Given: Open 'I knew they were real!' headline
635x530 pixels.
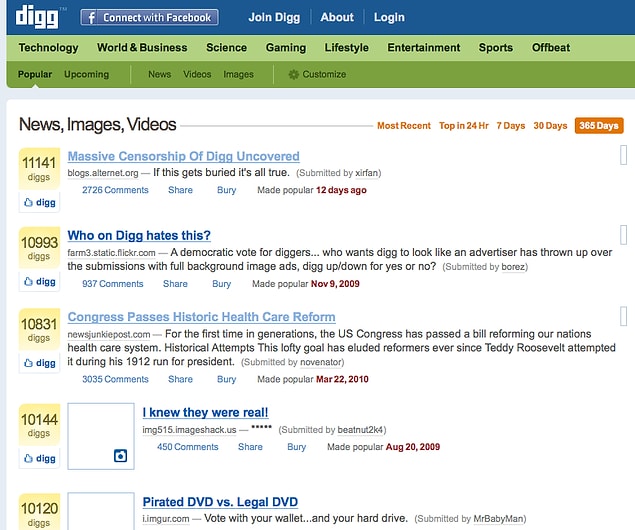Looking at the screenshot, I should pyautogui.click(x=205, y=413).
